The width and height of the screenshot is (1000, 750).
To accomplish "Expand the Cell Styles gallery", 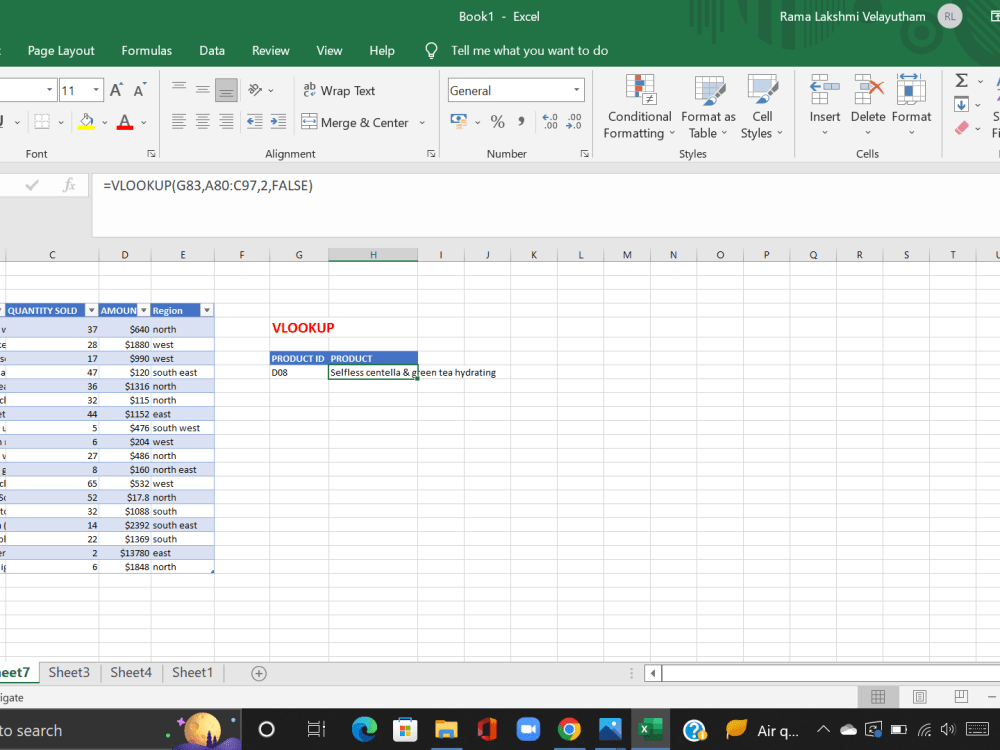I will [762, 107].
